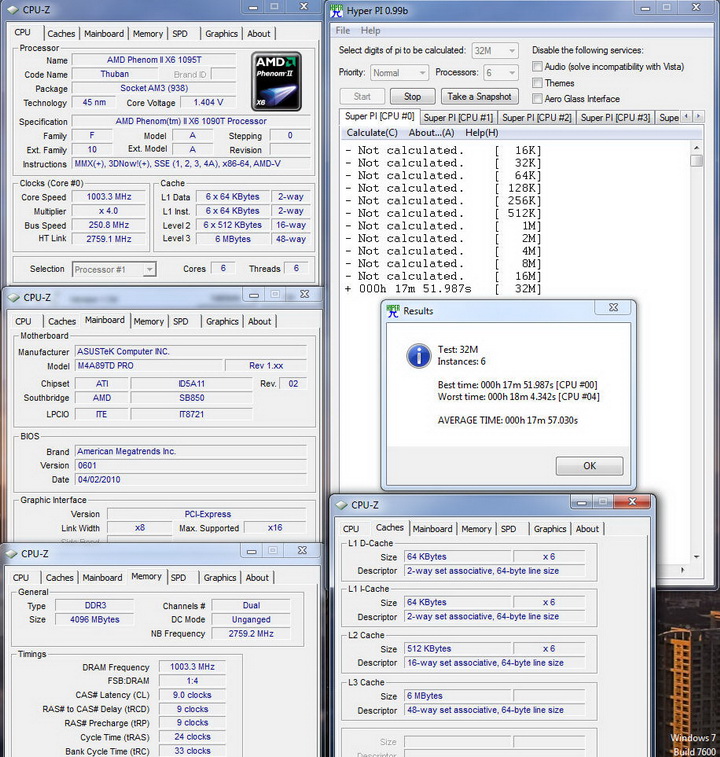Click the Results dialog title bar icon

point(393,311)
